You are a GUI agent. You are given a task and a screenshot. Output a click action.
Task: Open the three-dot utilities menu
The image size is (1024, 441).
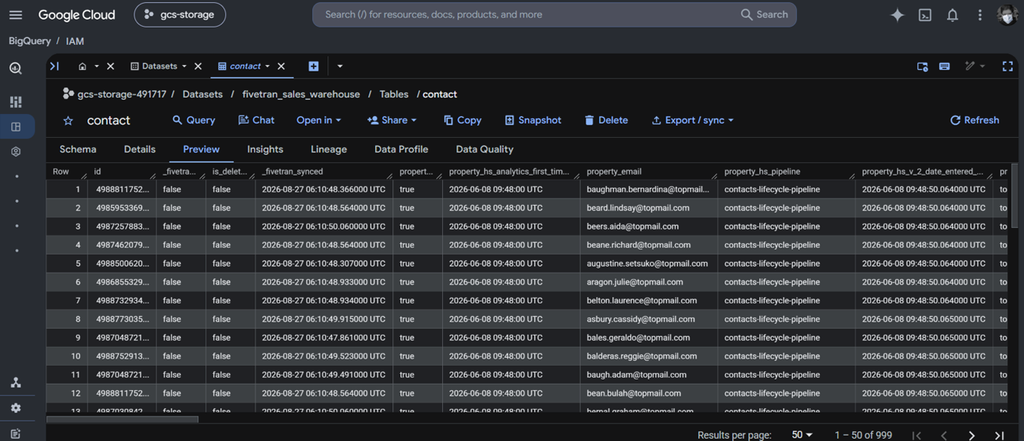(980, 15)
